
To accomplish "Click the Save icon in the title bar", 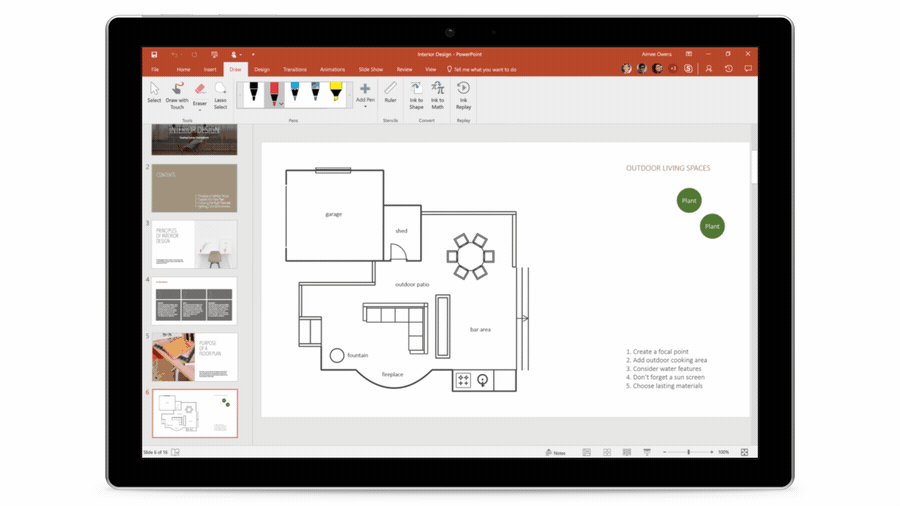I will [154, 55].
